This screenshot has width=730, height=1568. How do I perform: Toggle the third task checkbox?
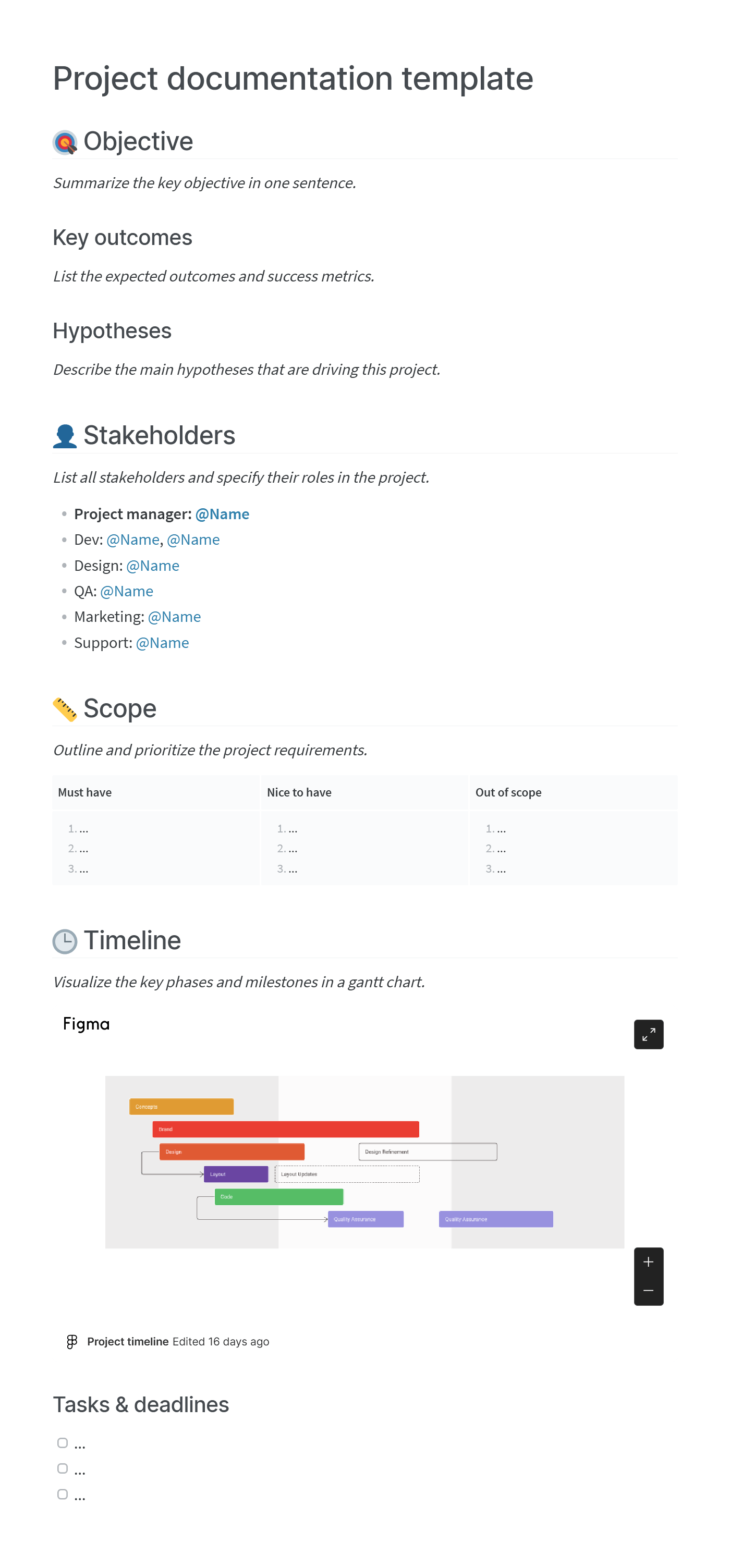[62, 1494]
